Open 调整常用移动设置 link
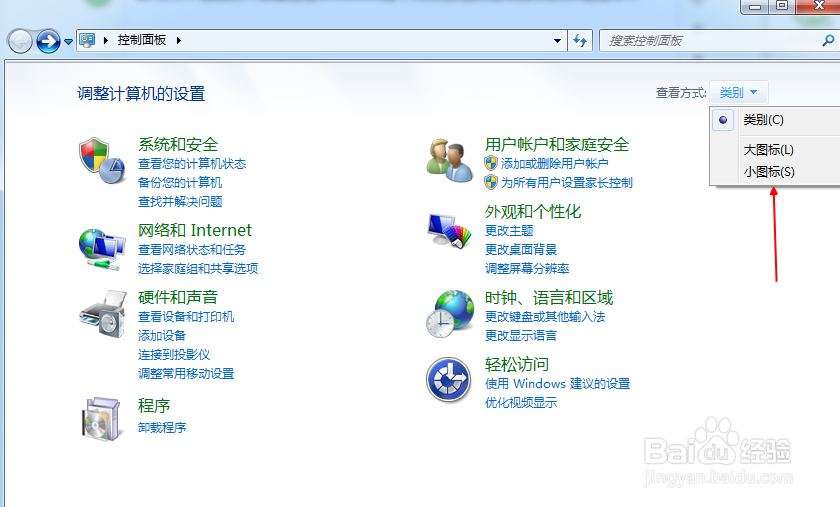 point(186,374)
